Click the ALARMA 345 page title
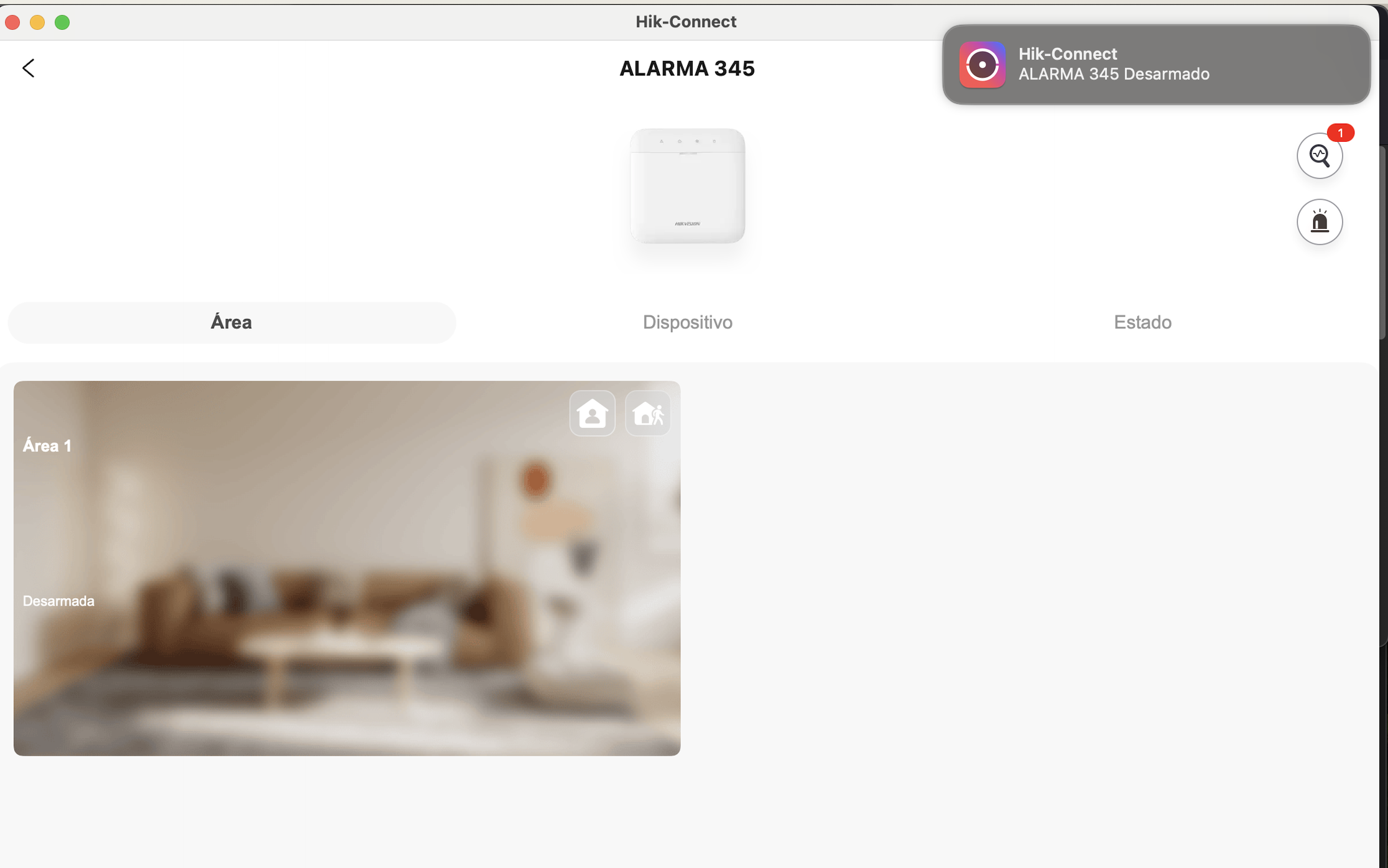 tap(687, 68)
